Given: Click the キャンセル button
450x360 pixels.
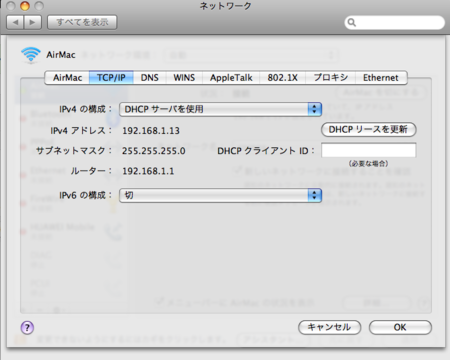Looking at the screenshot, I should [329, 327].
